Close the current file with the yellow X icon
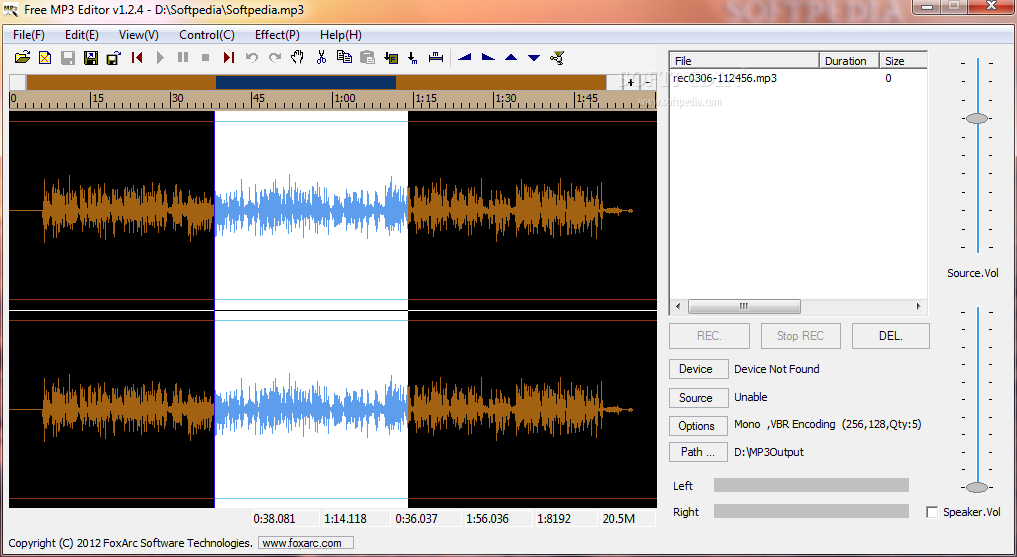1017x557 pixels. coord(45,58)
